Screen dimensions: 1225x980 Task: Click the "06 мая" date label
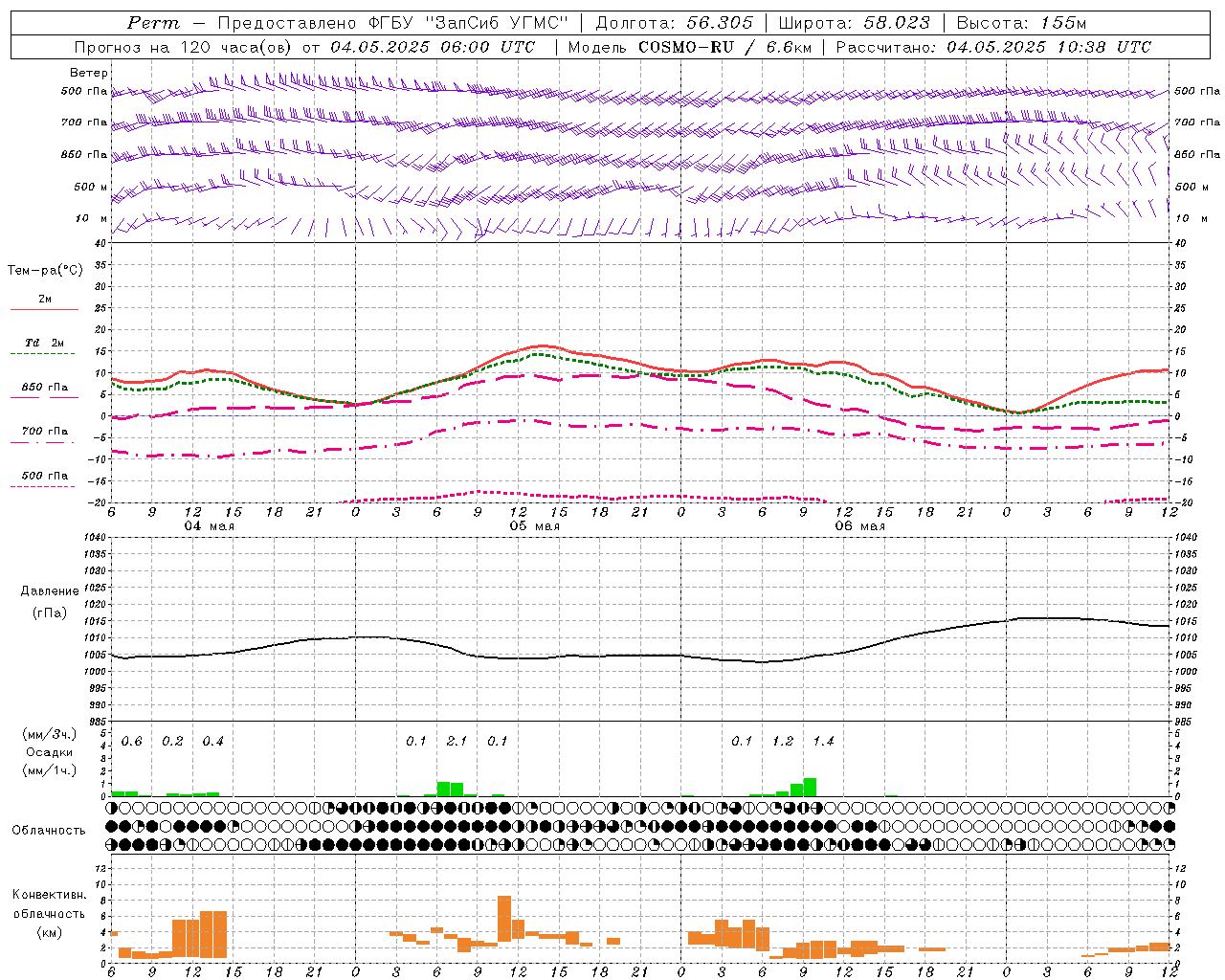tap(859, 526)
